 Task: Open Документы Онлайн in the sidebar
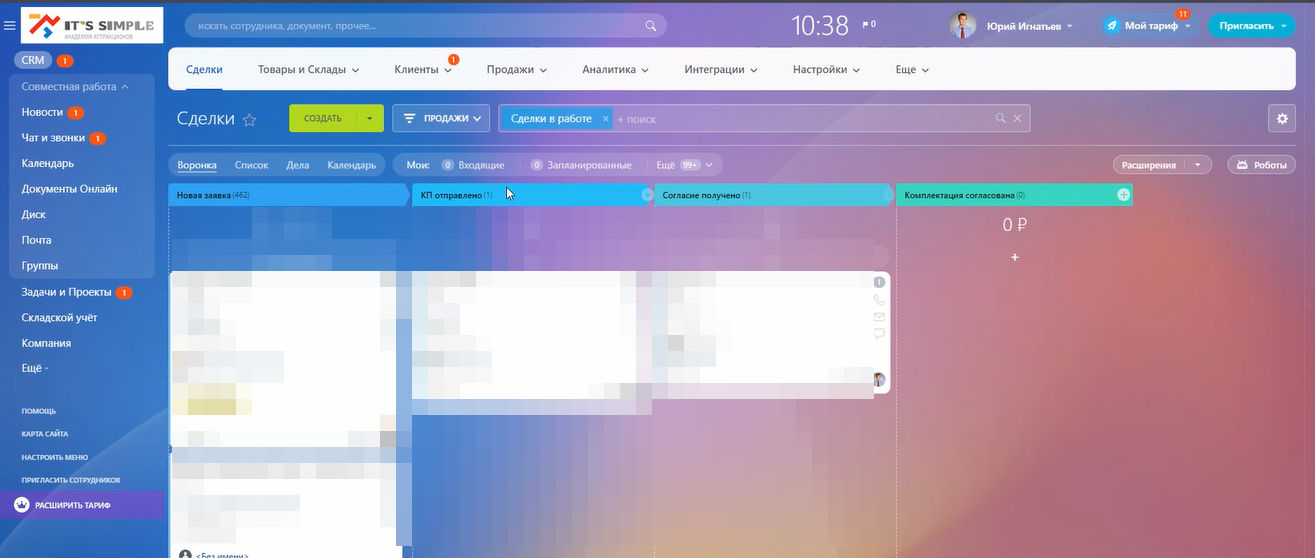pos(69,189)
